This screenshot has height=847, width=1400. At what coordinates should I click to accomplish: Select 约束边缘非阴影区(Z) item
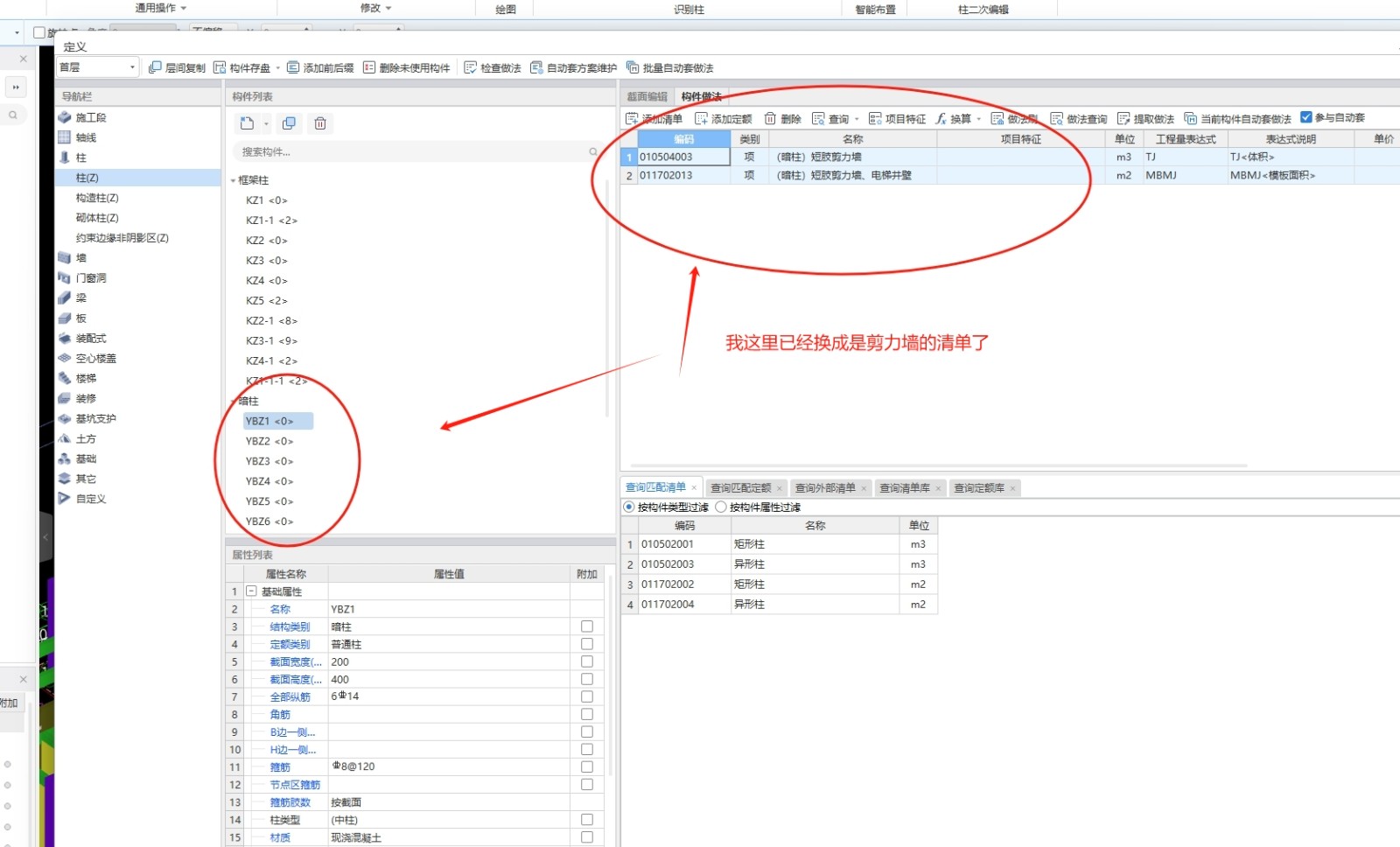[x=122, y=238]
